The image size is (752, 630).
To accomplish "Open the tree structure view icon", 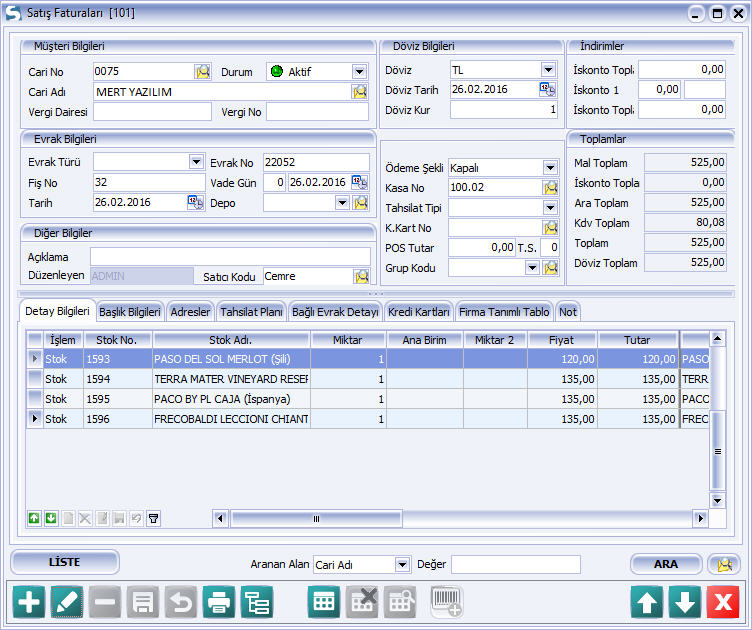I will point(257,602).
